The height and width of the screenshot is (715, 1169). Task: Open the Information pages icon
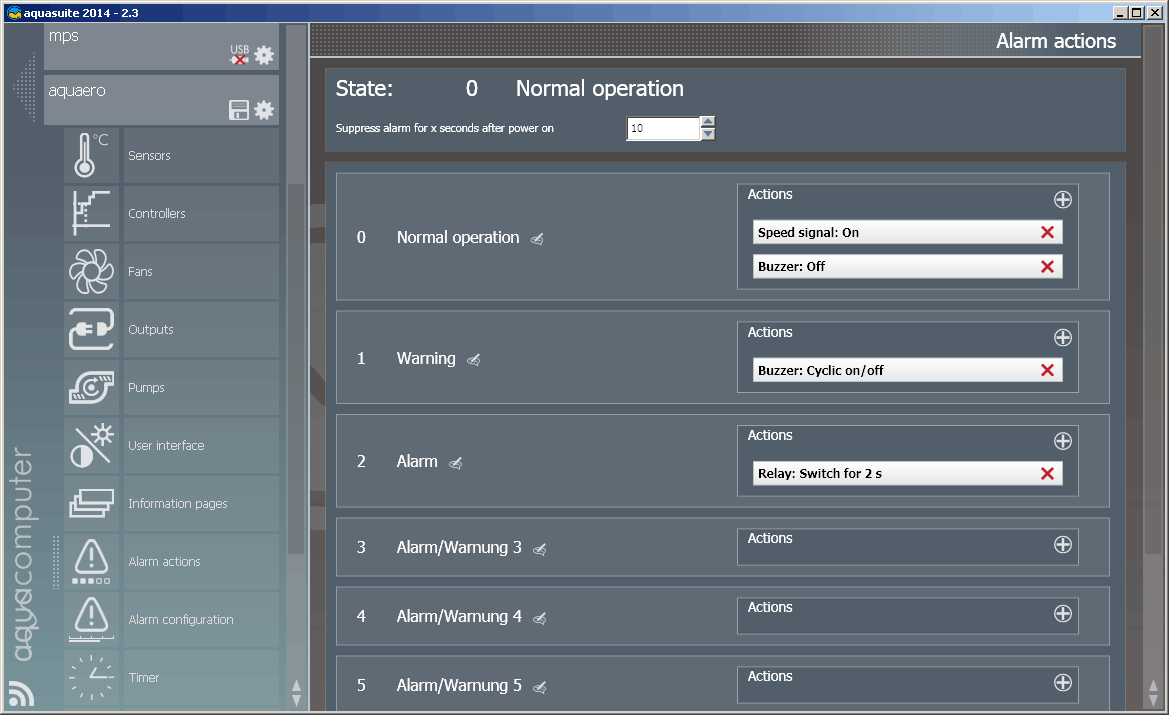click(x=92, y=503)
